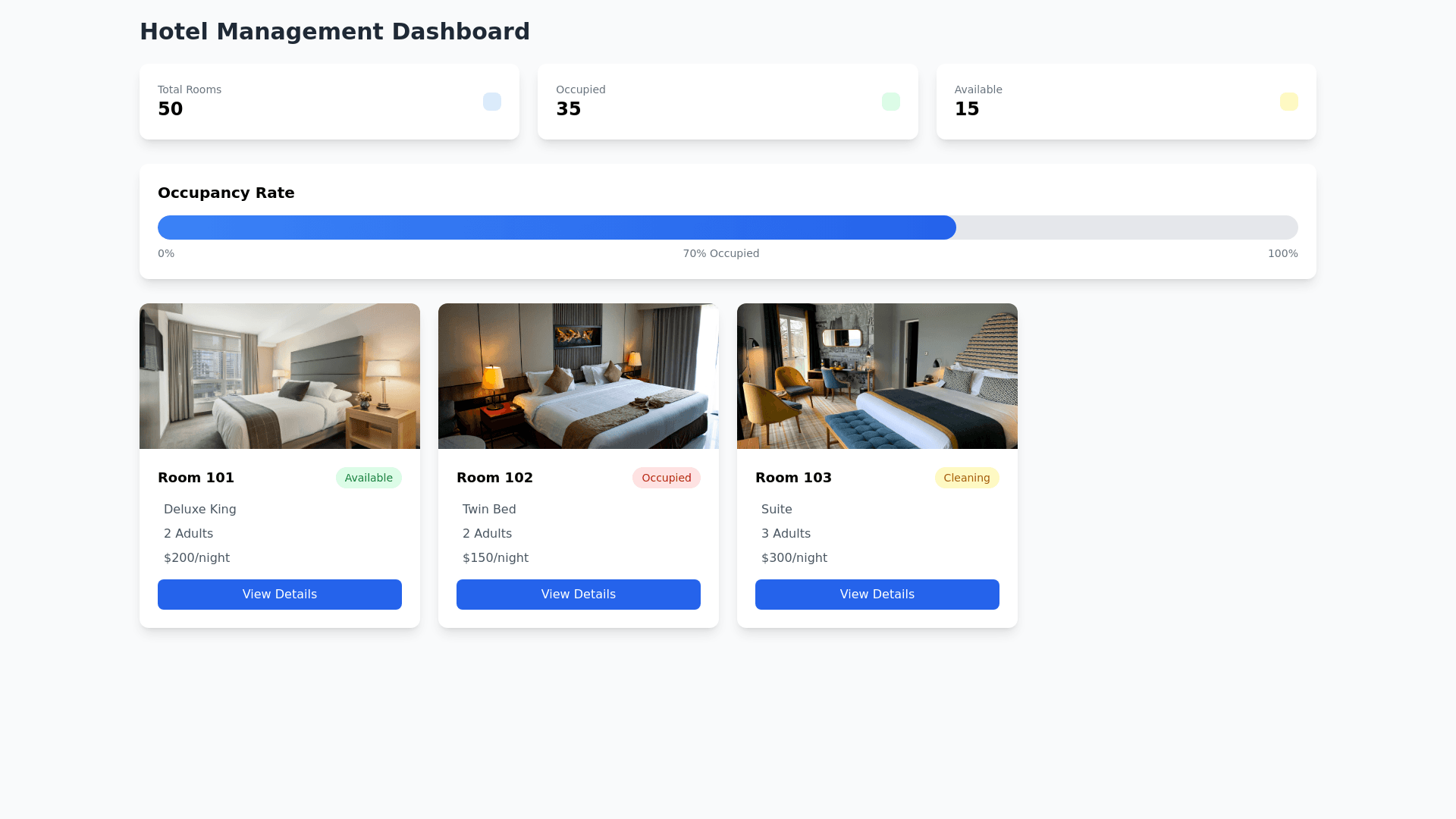The image size is (1456, 819).
Task: Click the Room 102 photo thumbnail
Action: coord(578,376)
